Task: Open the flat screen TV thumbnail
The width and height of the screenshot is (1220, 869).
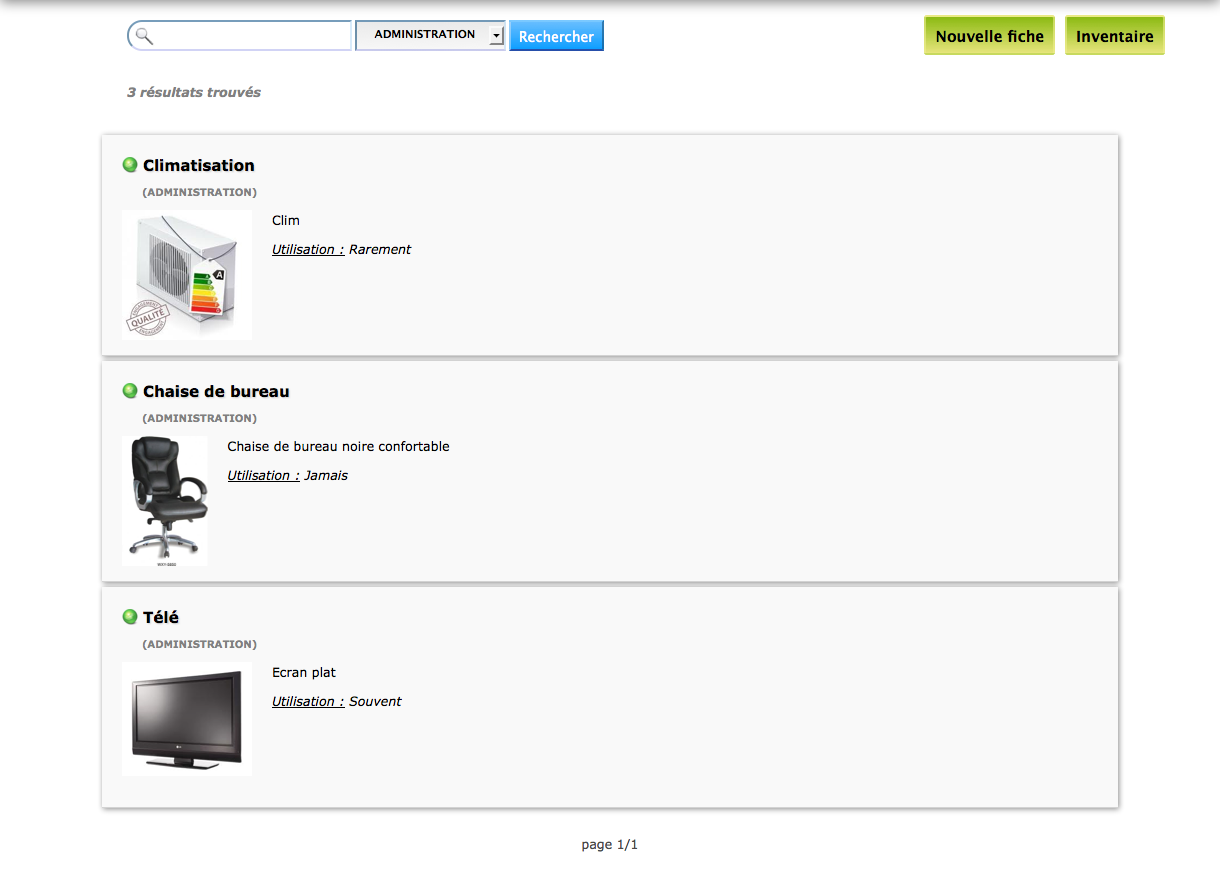Action: pos(187,719)
